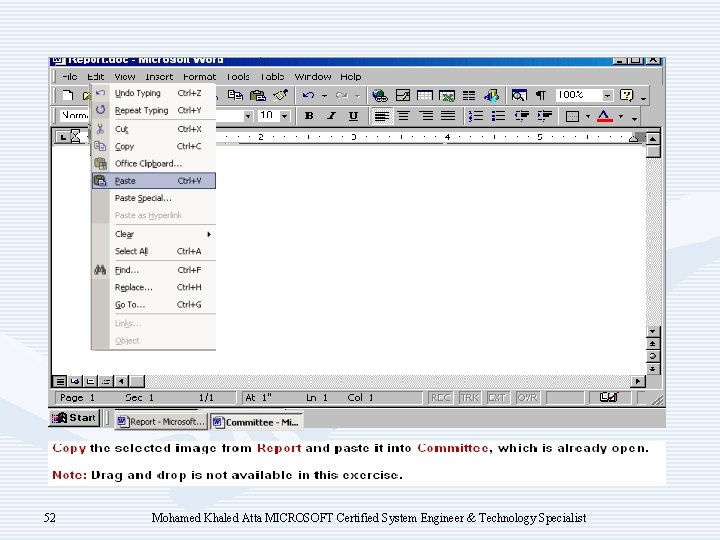
Task: Open the Border style dropdown arrow
Action: (588, 117)
